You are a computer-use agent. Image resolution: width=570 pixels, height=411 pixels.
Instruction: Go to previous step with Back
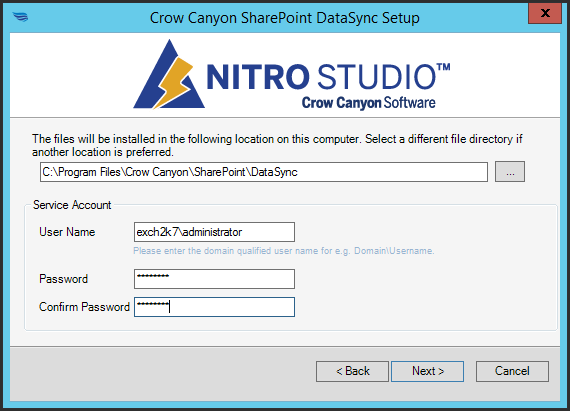[352, 371]
